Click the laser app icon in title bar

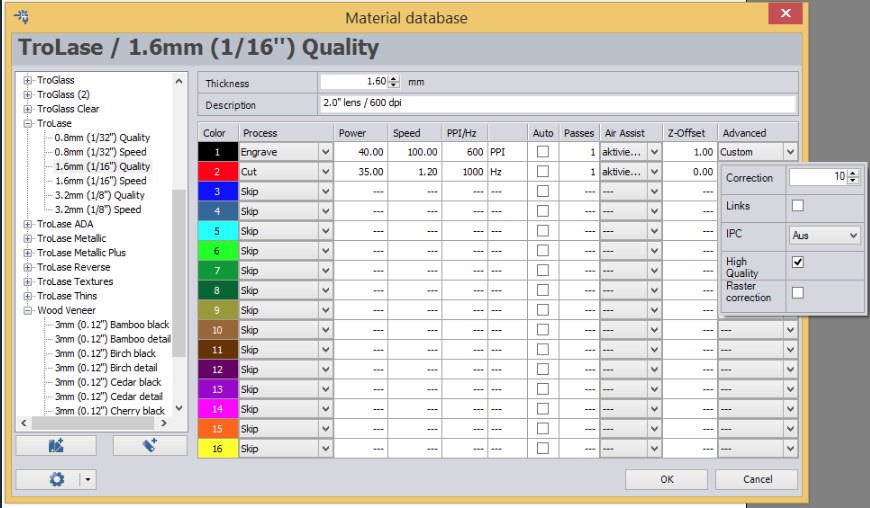[x=21, y=16]
